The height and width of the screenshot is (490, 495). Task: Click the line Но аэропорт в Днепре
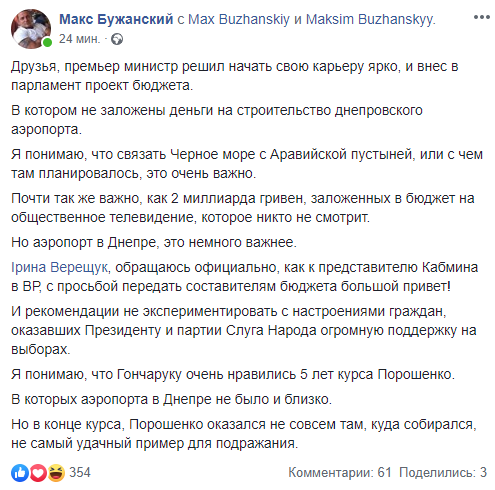tap(154, 242)
